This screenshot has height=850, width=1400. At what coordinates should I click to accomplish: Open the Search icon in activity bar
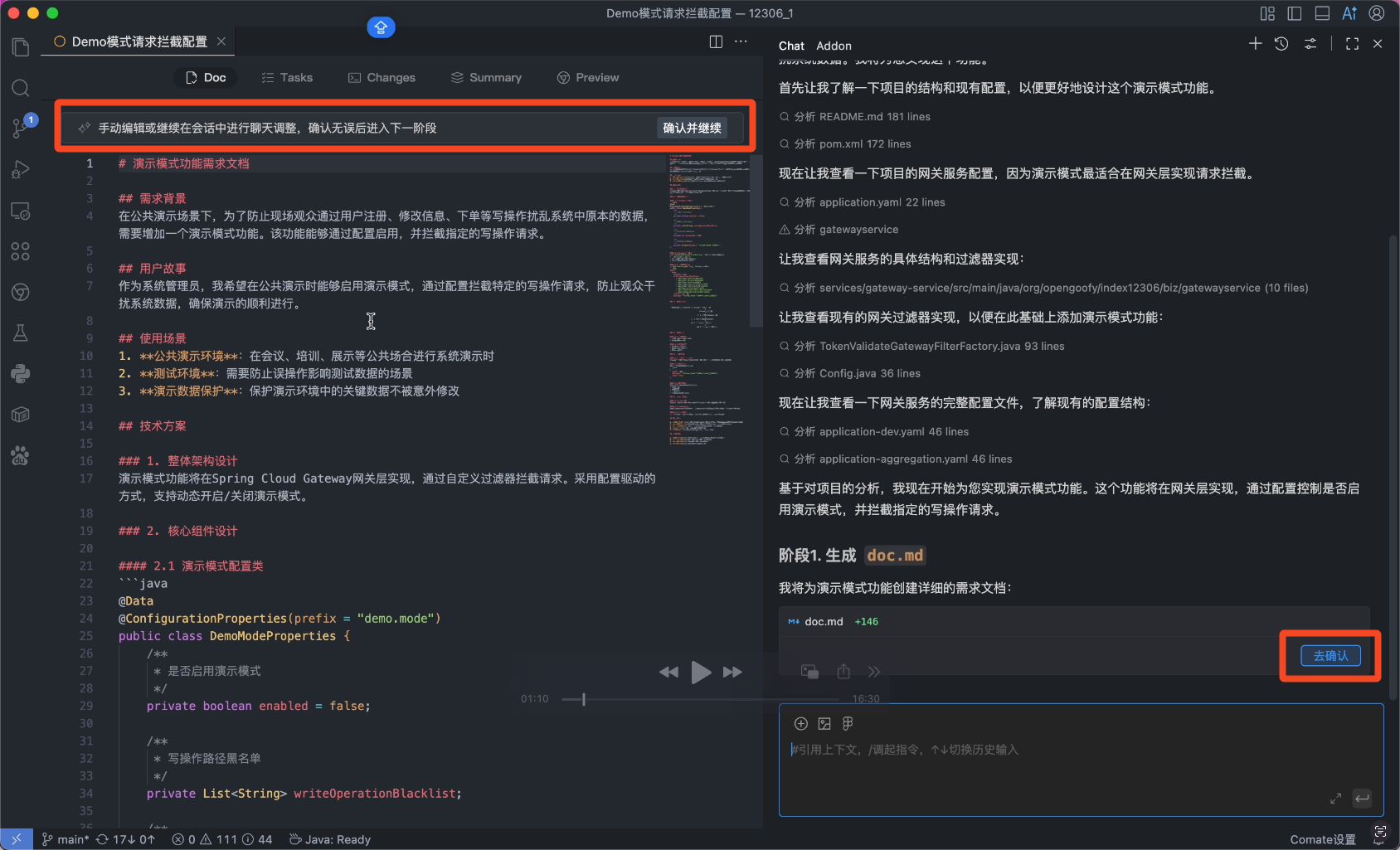tap(21, 88)
